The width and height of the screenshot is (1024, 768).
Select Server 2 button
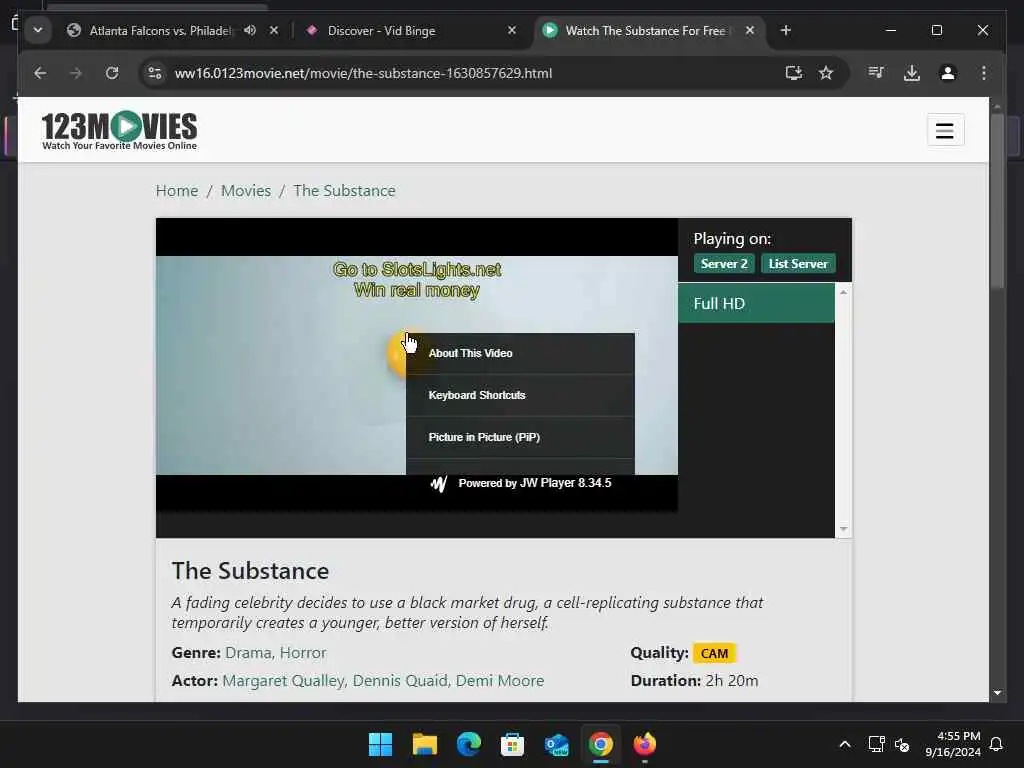coord(724,264)
